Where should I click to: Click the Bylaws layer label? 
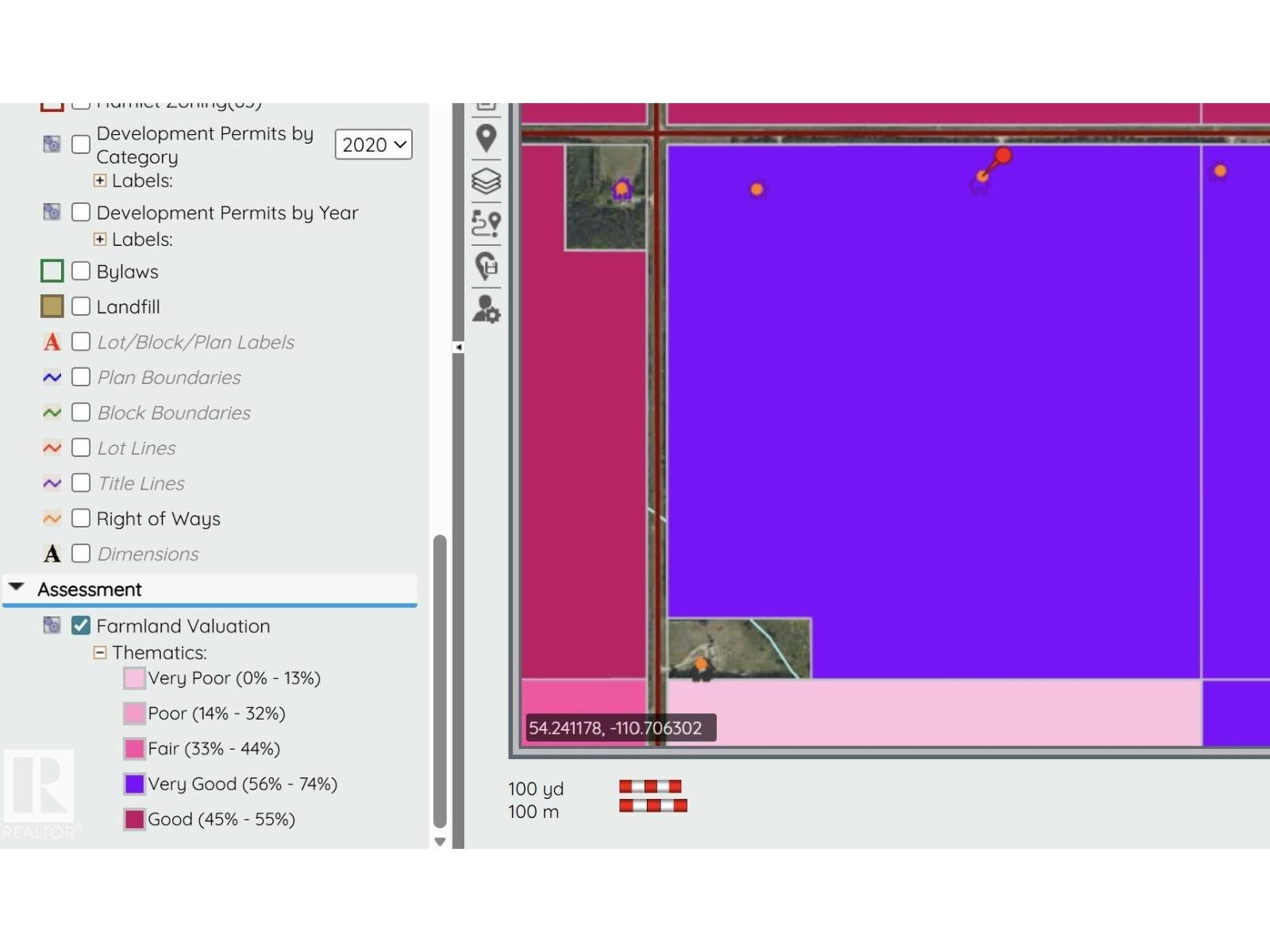coord(127,272)
